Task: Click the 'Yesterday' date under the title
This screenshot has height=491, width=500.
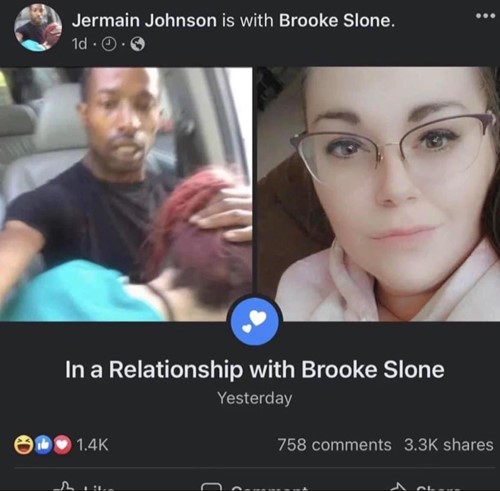Action: [x=255, y=398]
